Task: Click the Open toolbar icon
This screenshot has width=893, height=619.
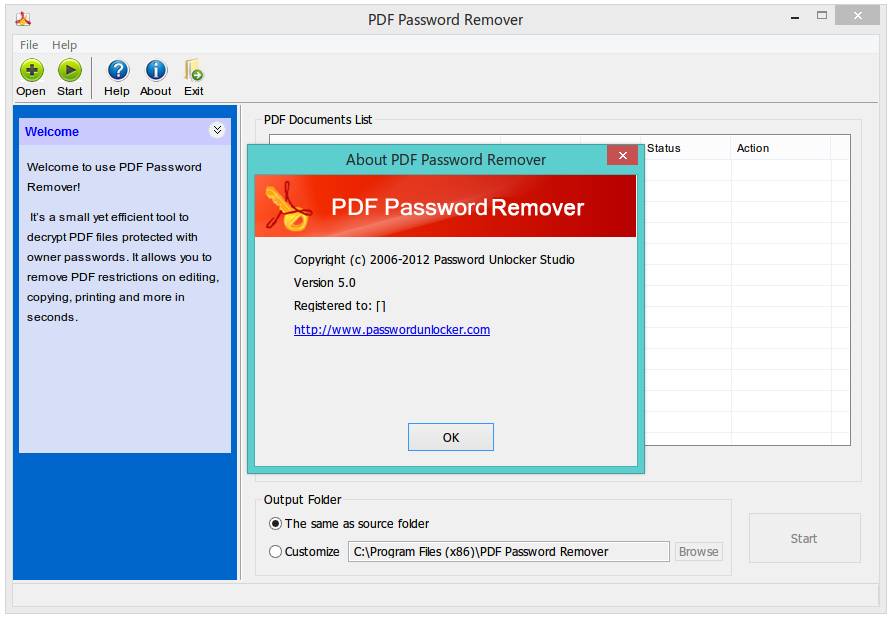Action: coord(30,72)
